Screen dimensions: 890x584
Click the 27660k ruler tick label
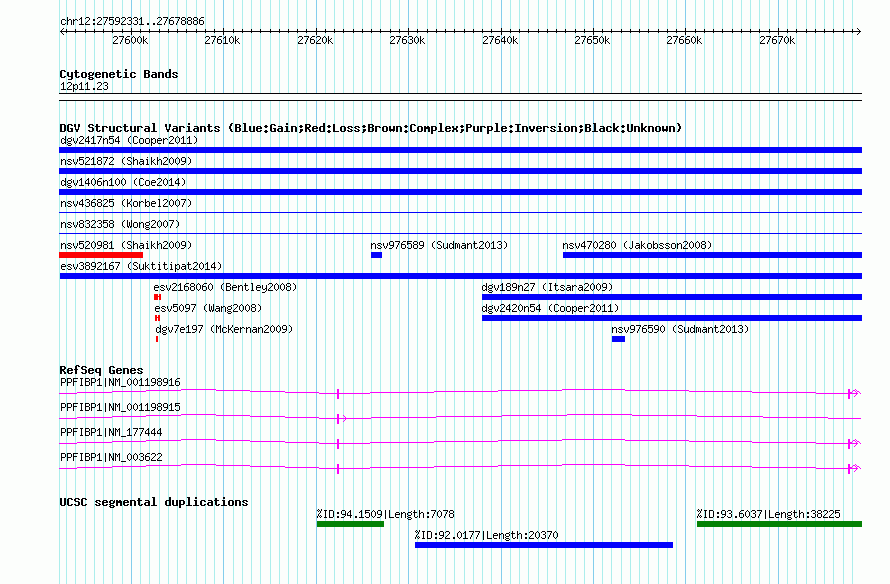(684, 41)
